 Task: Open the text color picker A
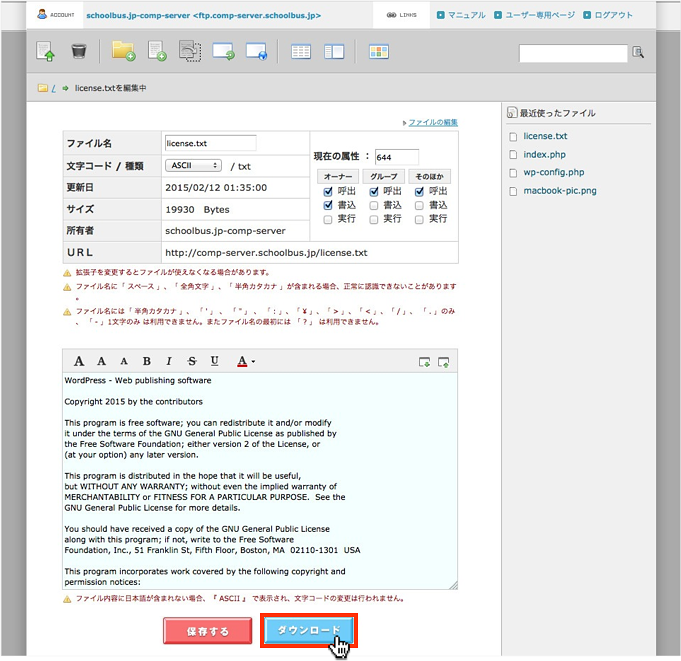pos(245,361)
